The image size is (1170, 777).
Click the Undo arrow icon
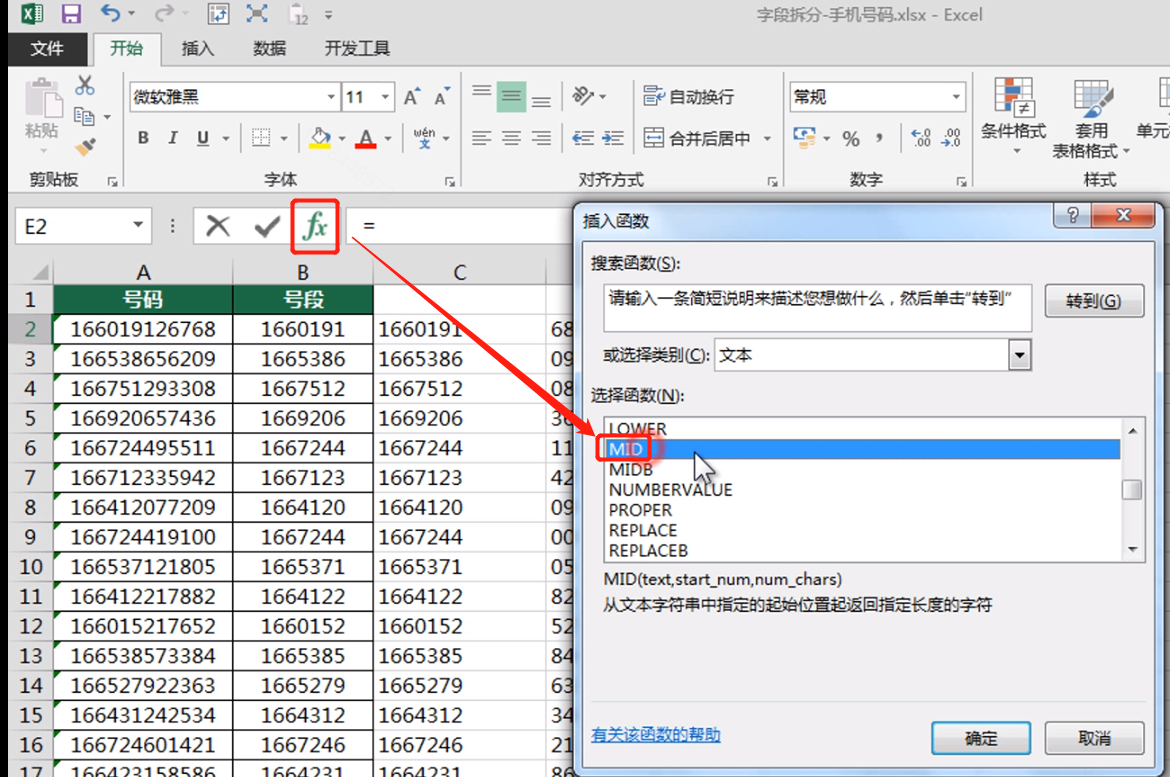pos(110,13)
